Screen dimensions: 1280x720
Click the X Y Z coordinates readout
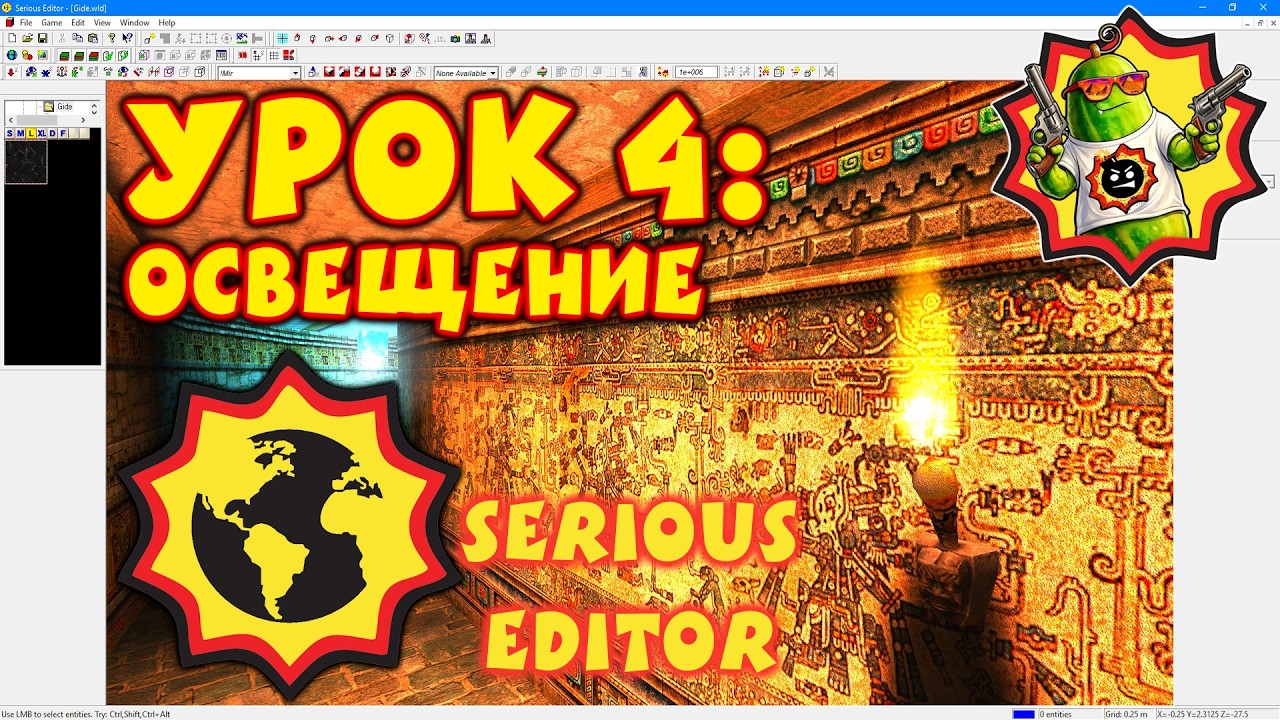point(1203,714)
